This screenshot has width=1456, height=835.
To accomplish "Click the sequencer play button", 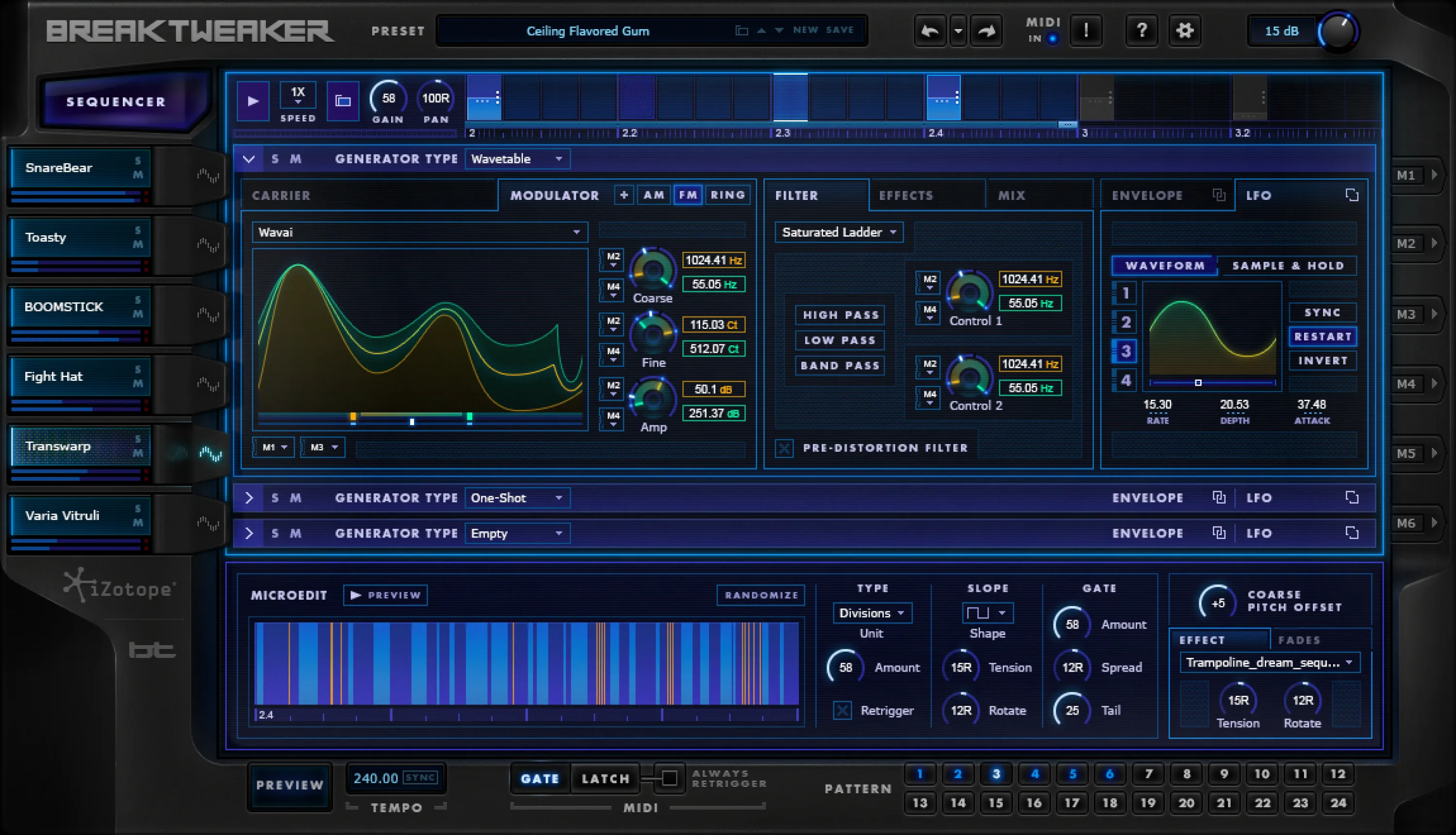I will click(x=253, y=101).
